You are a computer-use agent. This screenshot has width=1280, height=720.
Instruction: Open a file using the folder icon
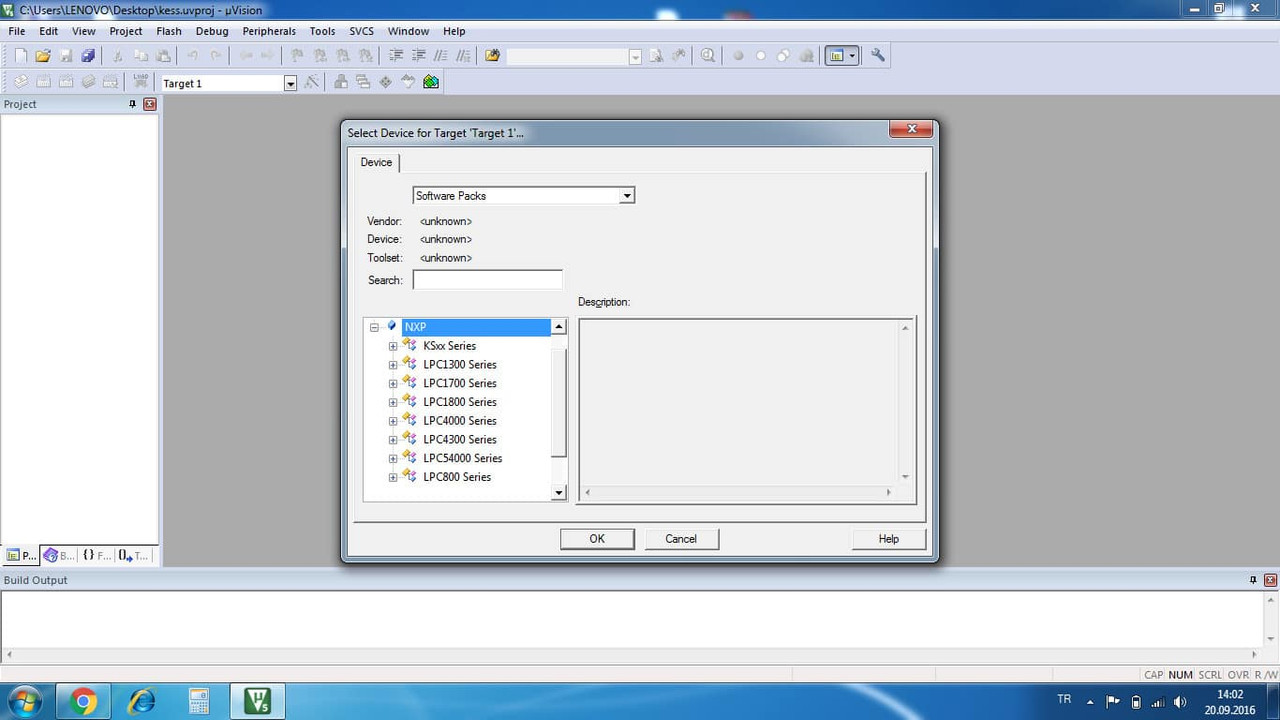43,56
